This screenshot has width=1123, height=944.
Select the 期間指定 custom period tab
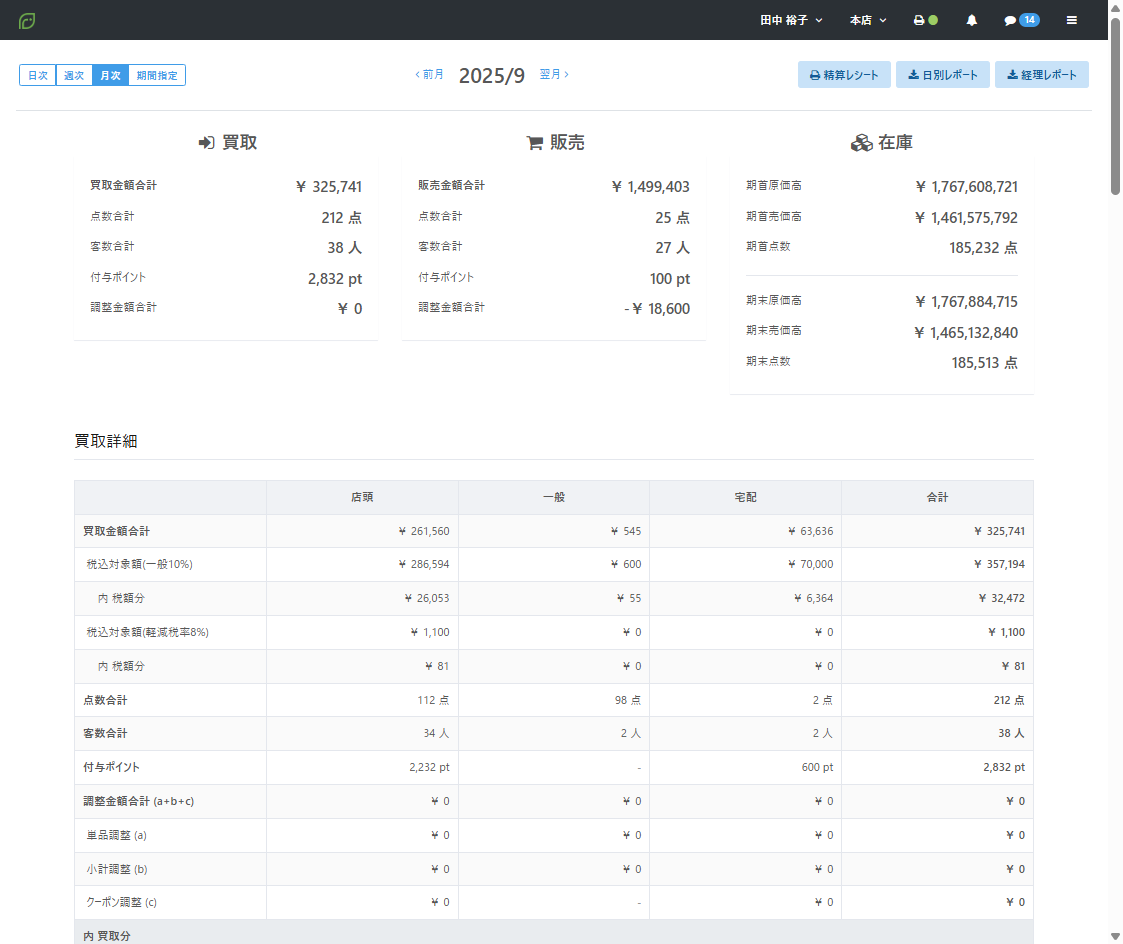(x=157, y=75)
